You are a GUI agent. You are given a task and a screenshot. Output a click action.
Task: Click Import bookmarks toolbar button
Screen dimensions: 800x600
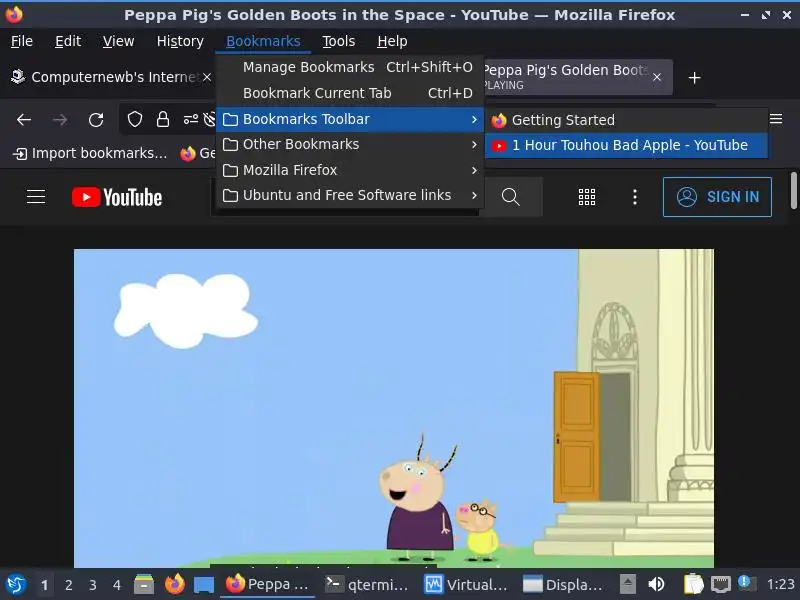point(89,153)
